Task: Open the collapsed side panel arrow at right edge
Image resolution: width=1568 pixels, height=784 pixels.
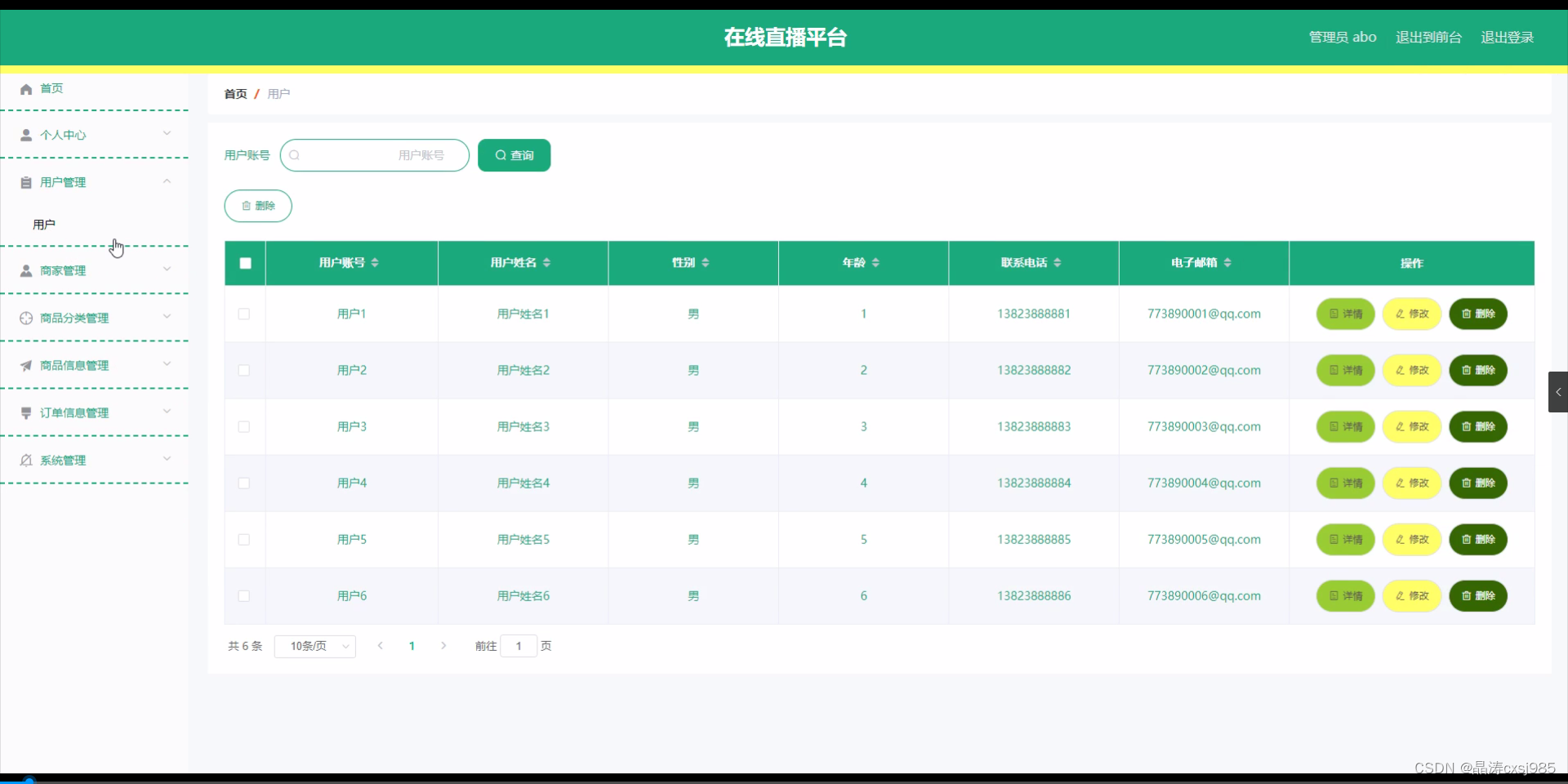Action: (x=1558, y=392)
